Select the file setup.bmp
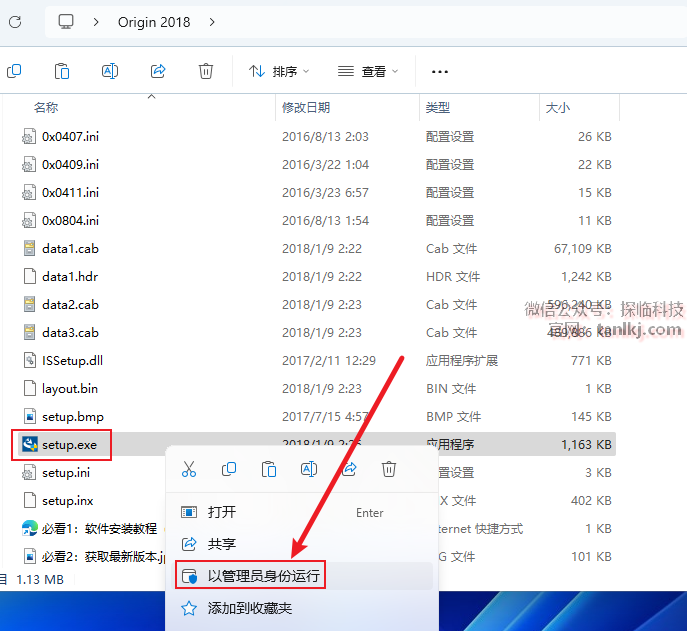Screen dimensions: 687x631 point(73,417)
